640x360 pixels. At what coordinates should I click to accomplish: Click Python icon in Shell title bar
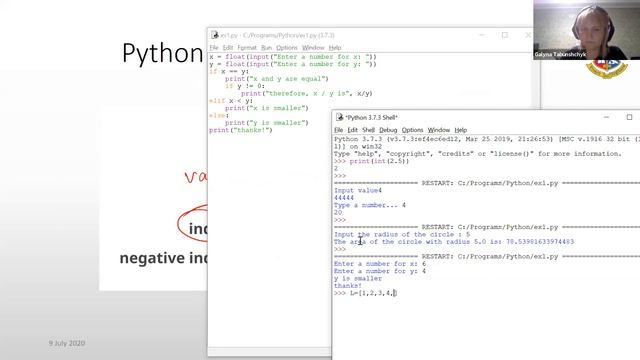[339, 117]
